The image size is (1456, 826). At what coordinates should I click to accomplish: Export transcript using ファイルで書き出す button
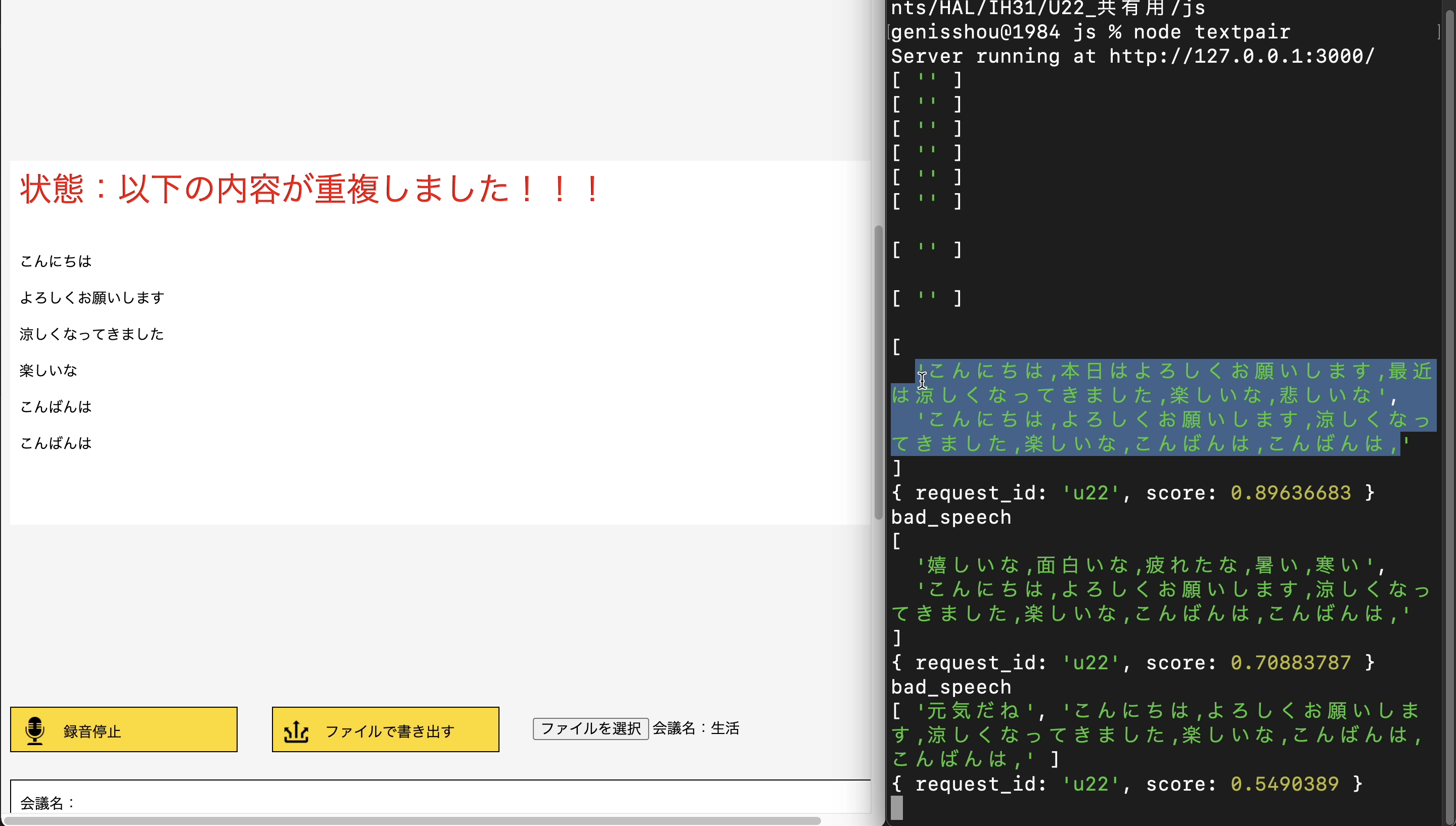(385, 729)
